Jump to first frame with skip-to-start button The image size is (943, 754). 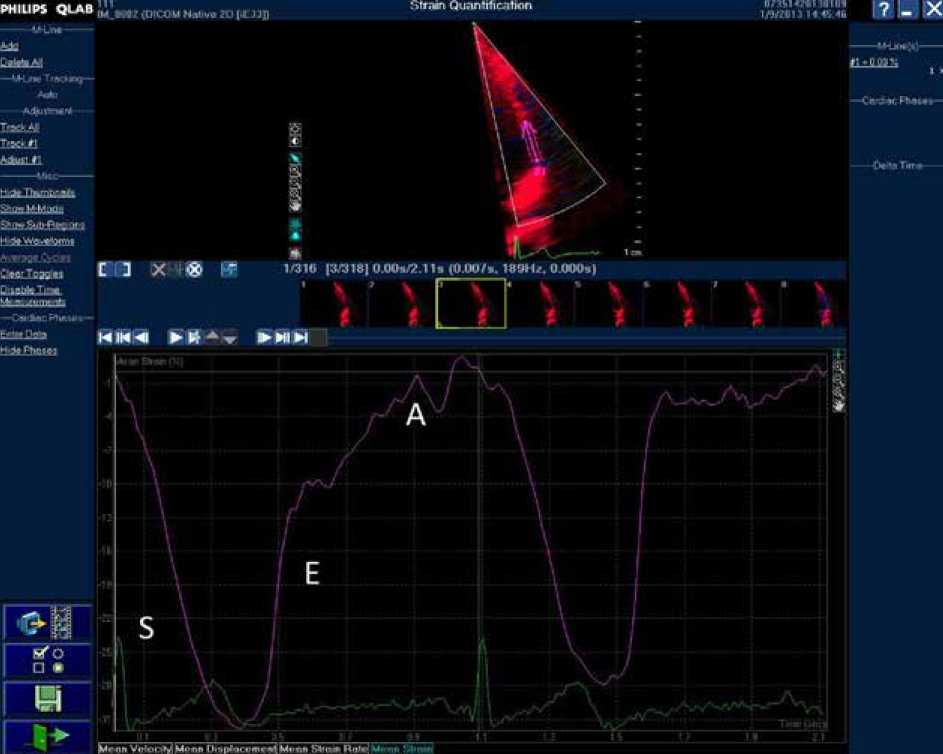click(106, 338)
